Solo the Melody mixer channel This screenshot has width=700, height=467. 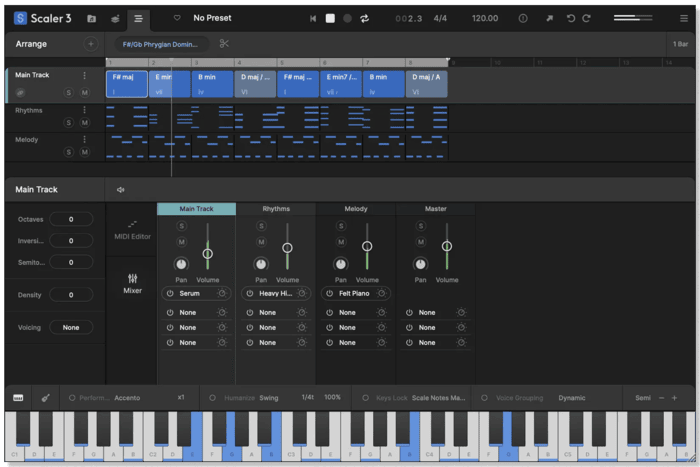341,226
